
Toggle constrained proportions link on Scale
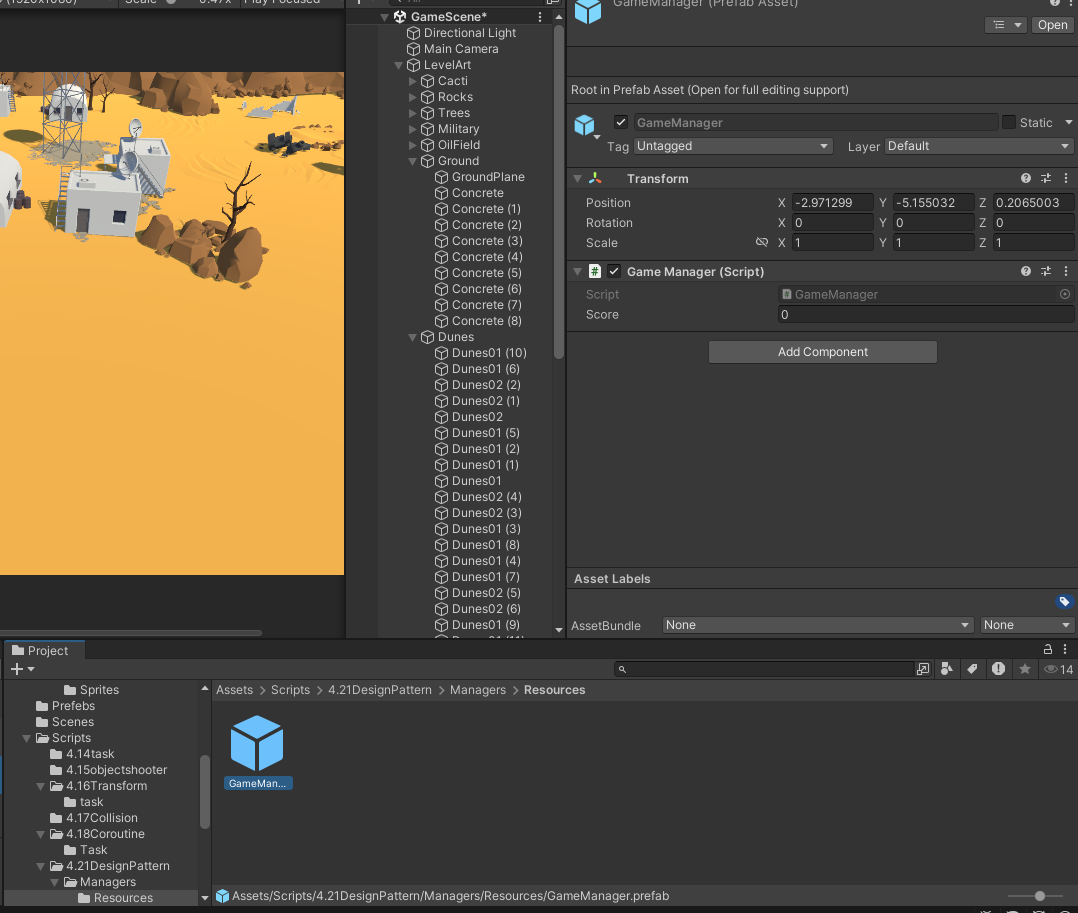point(762,242)
